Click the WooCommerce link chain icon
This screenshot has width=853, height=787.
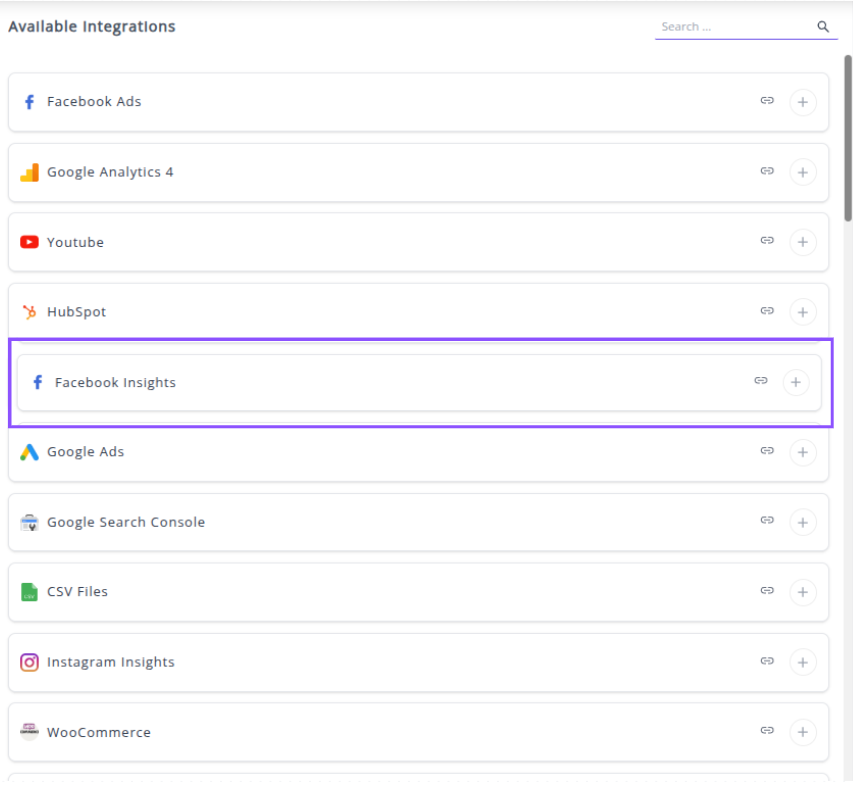click(767, 731)
